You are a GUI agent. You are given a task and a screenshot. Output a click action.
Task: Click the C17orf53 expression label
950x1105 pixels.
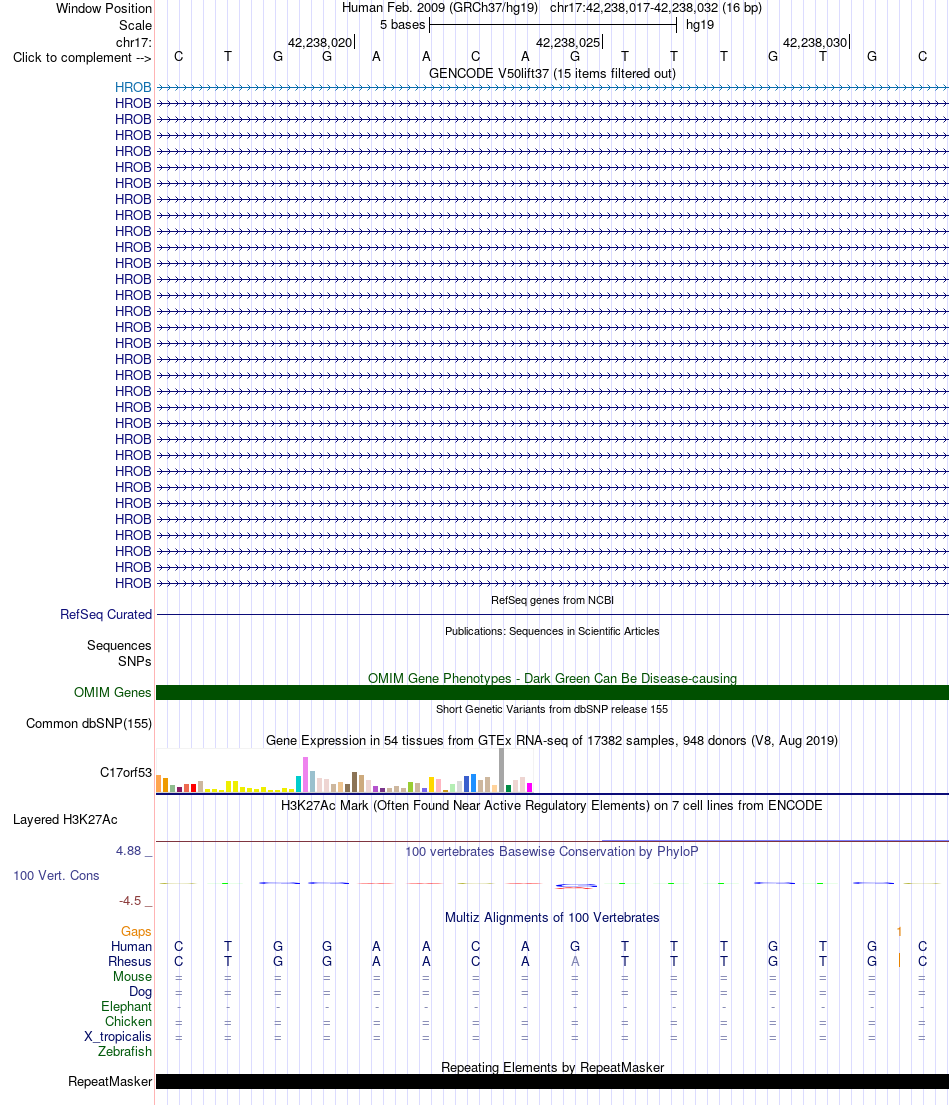click(125, 772)
